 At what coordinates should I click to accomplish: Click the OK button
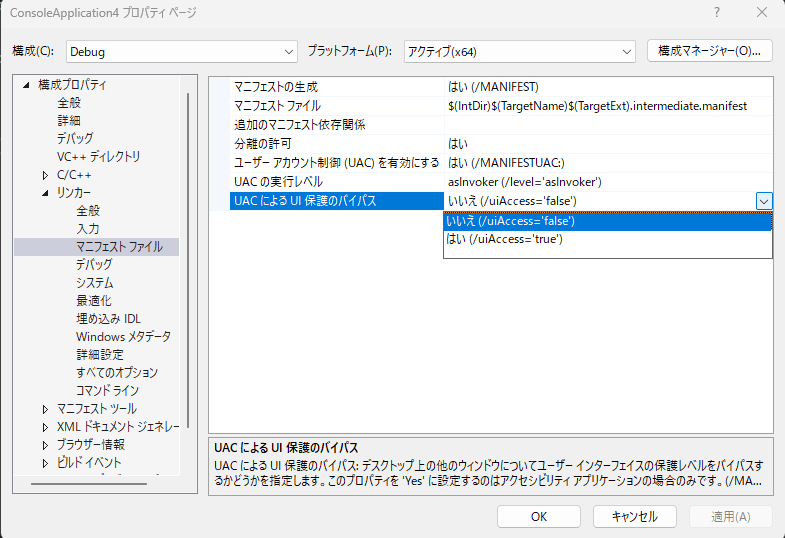tap(539, 516)
